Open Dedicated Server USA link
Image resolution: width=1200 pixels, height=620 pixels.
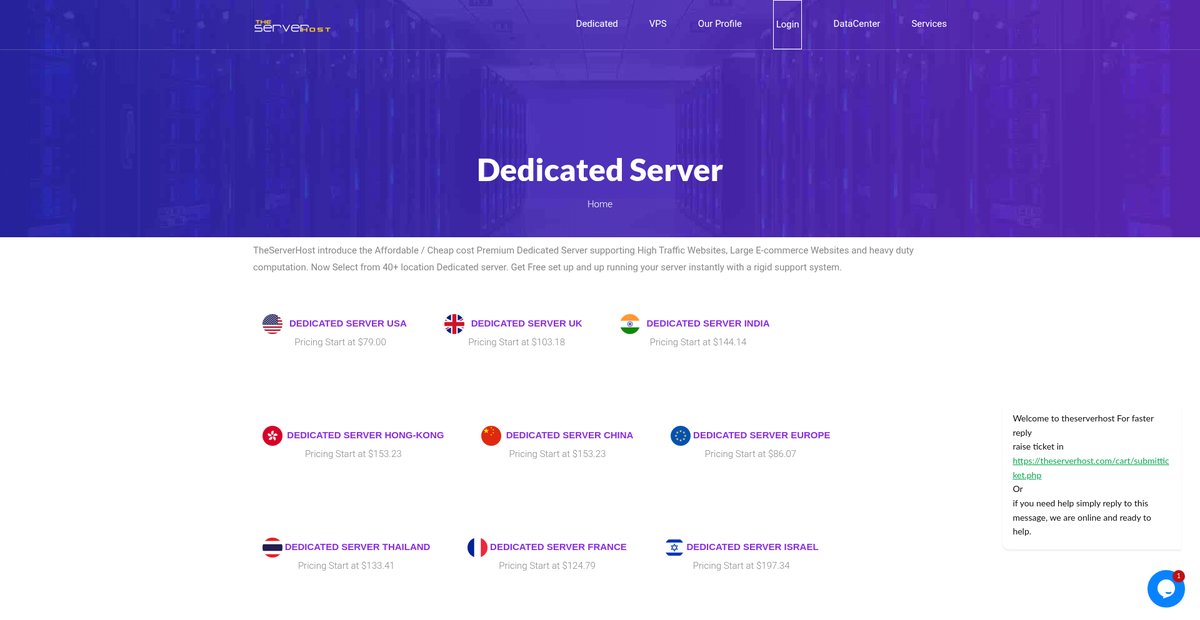(348, 324)
